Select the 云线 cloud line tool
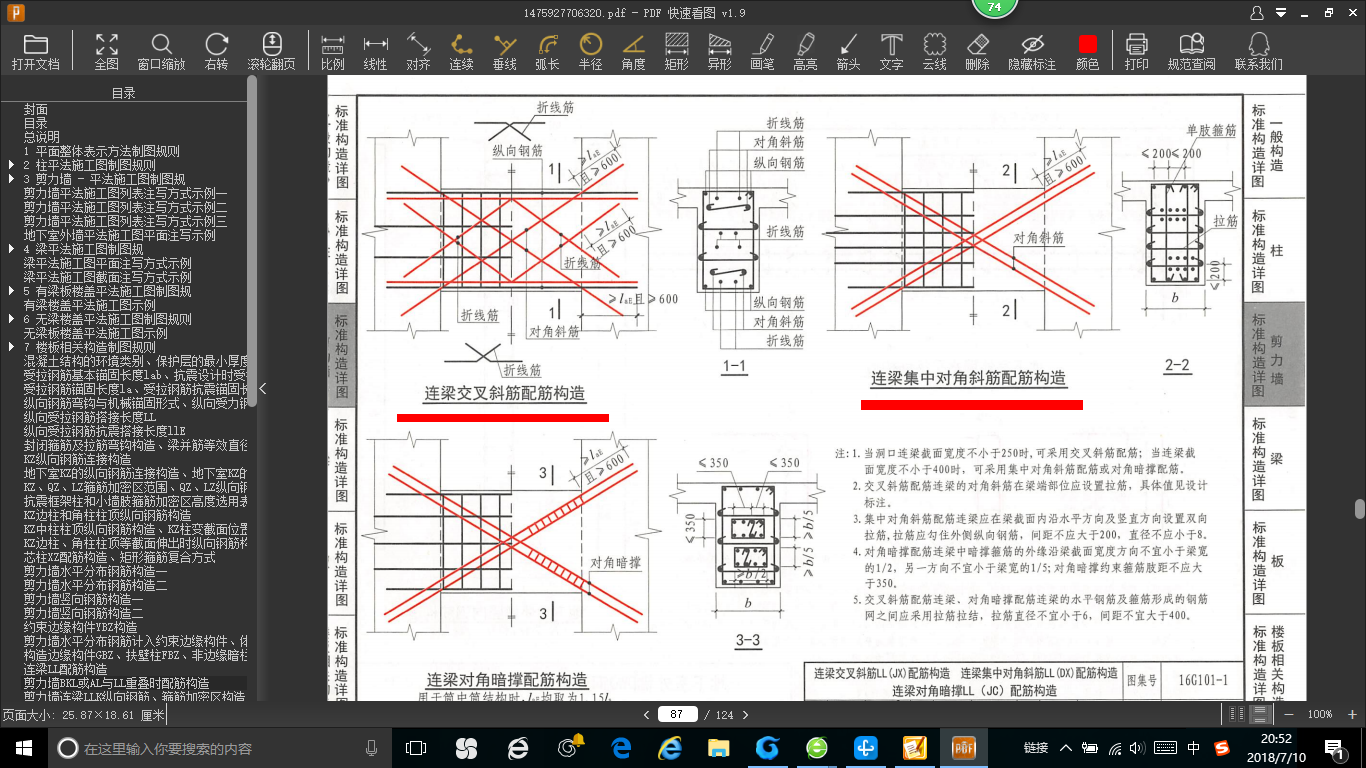The height and width of the screenshot is (768, 1366). click(934, 51)
